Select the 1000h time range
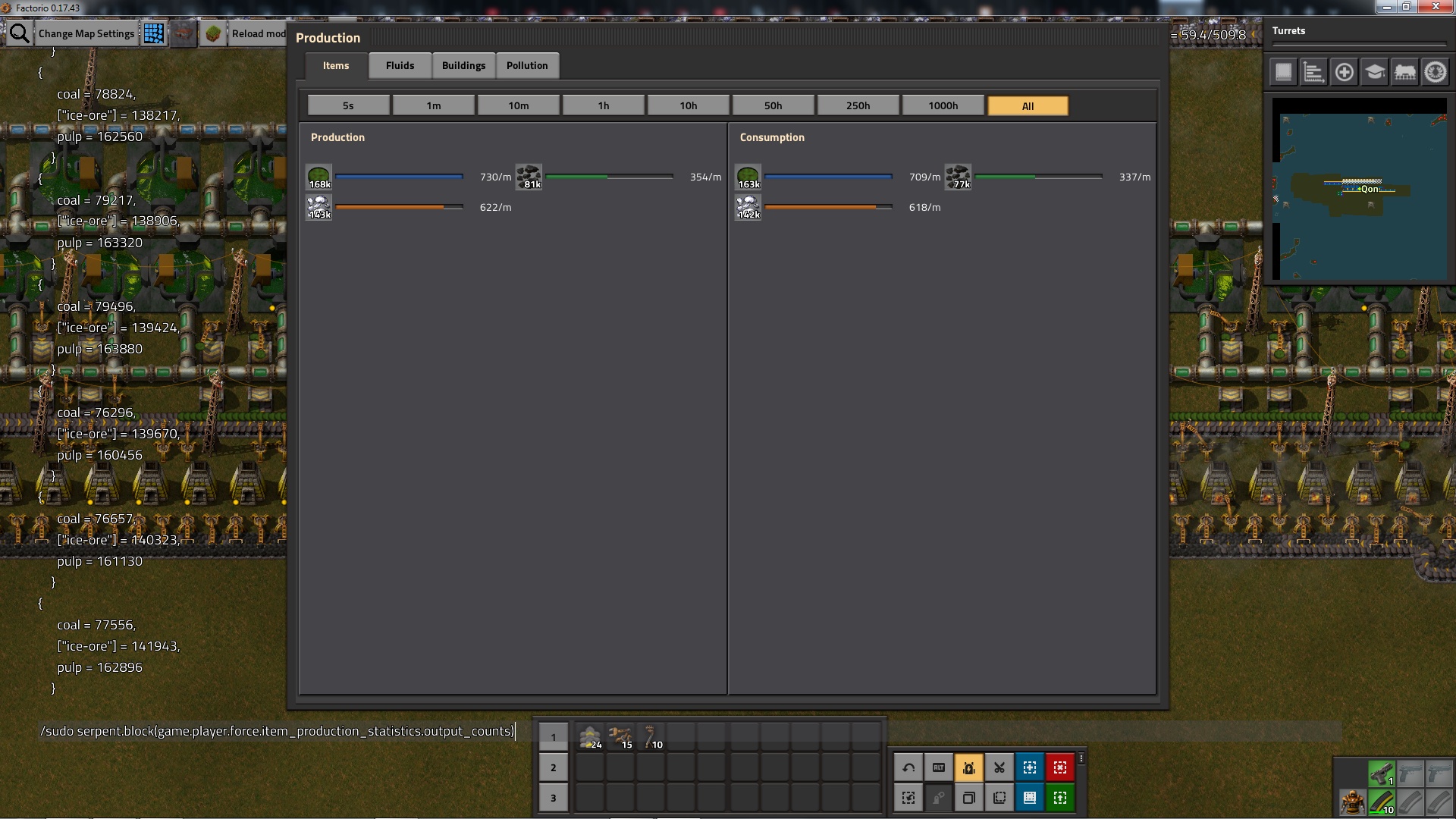 pyautogui.click(x=943, y=105)
